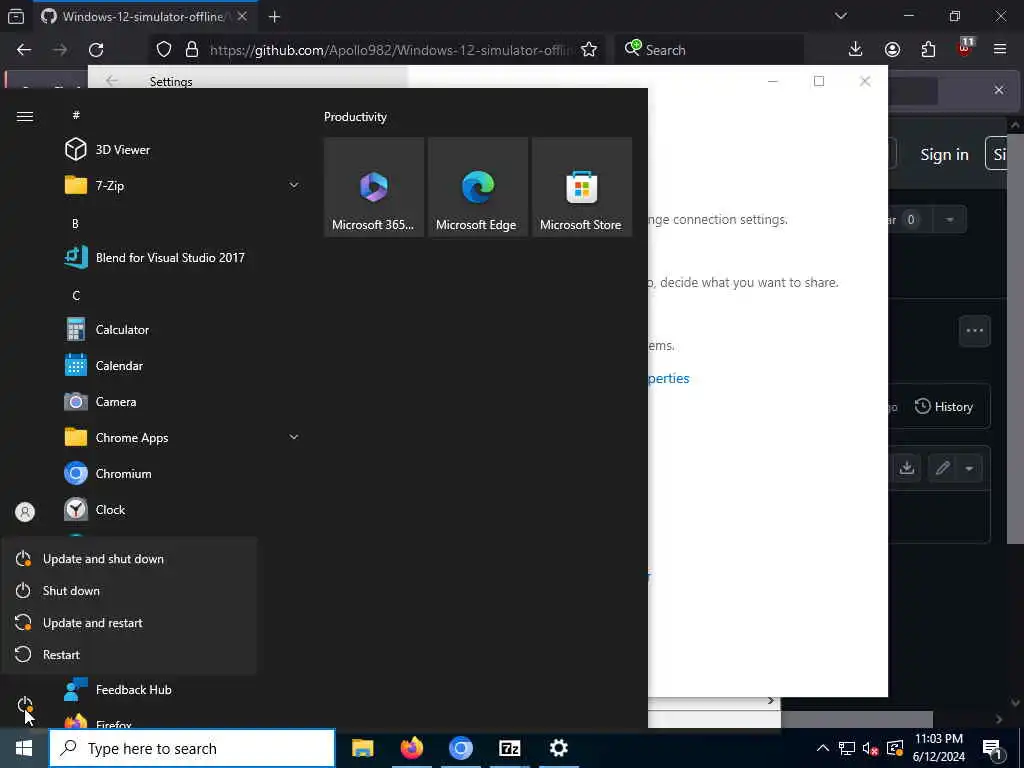Open 7-Zip from the taskbar
The height and width of the screenshot is (768, 1024).
tap(509, 748)
